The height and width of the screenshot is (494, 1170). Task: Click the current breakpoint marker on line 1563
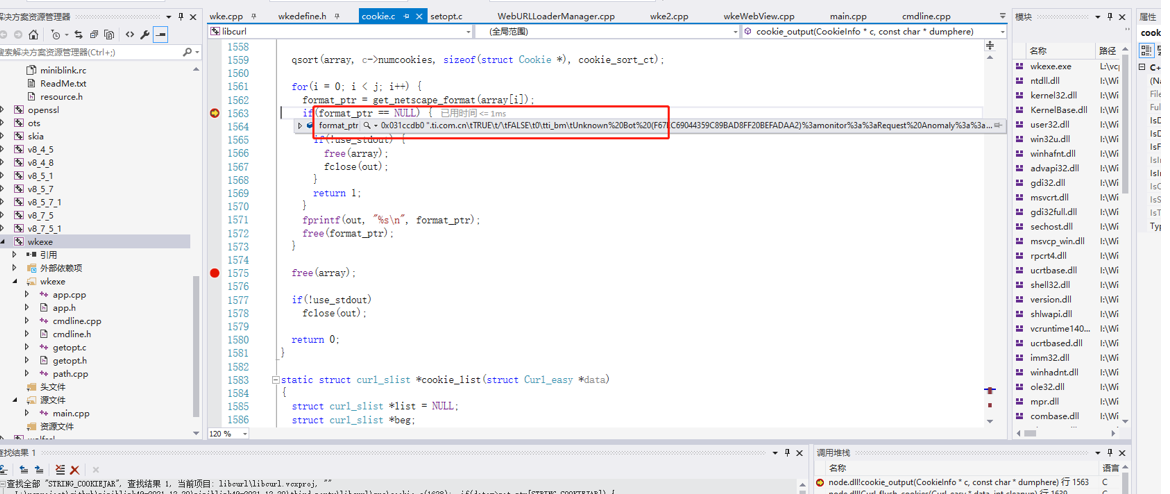(x=215, y=113)
